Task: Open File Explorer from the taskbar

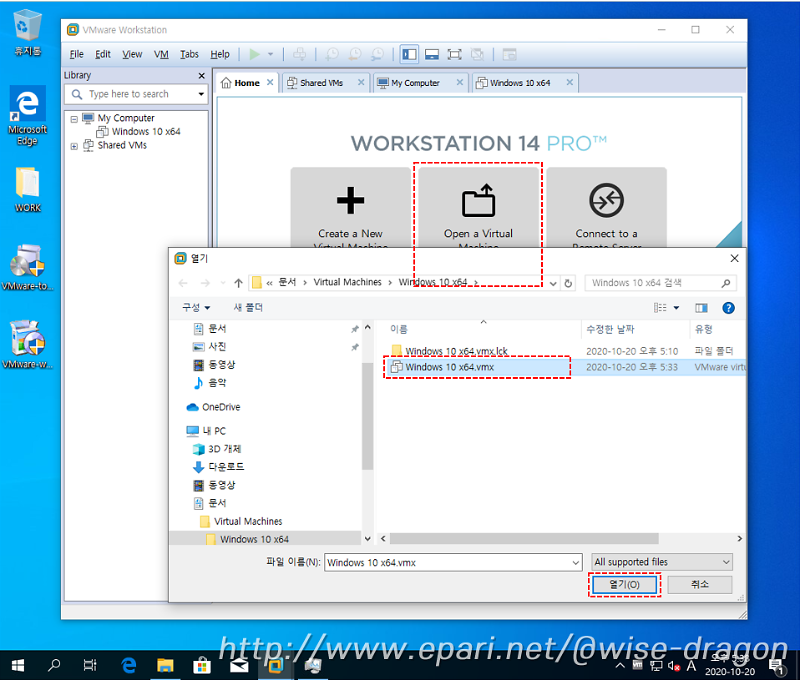Action: click(165, 665)
